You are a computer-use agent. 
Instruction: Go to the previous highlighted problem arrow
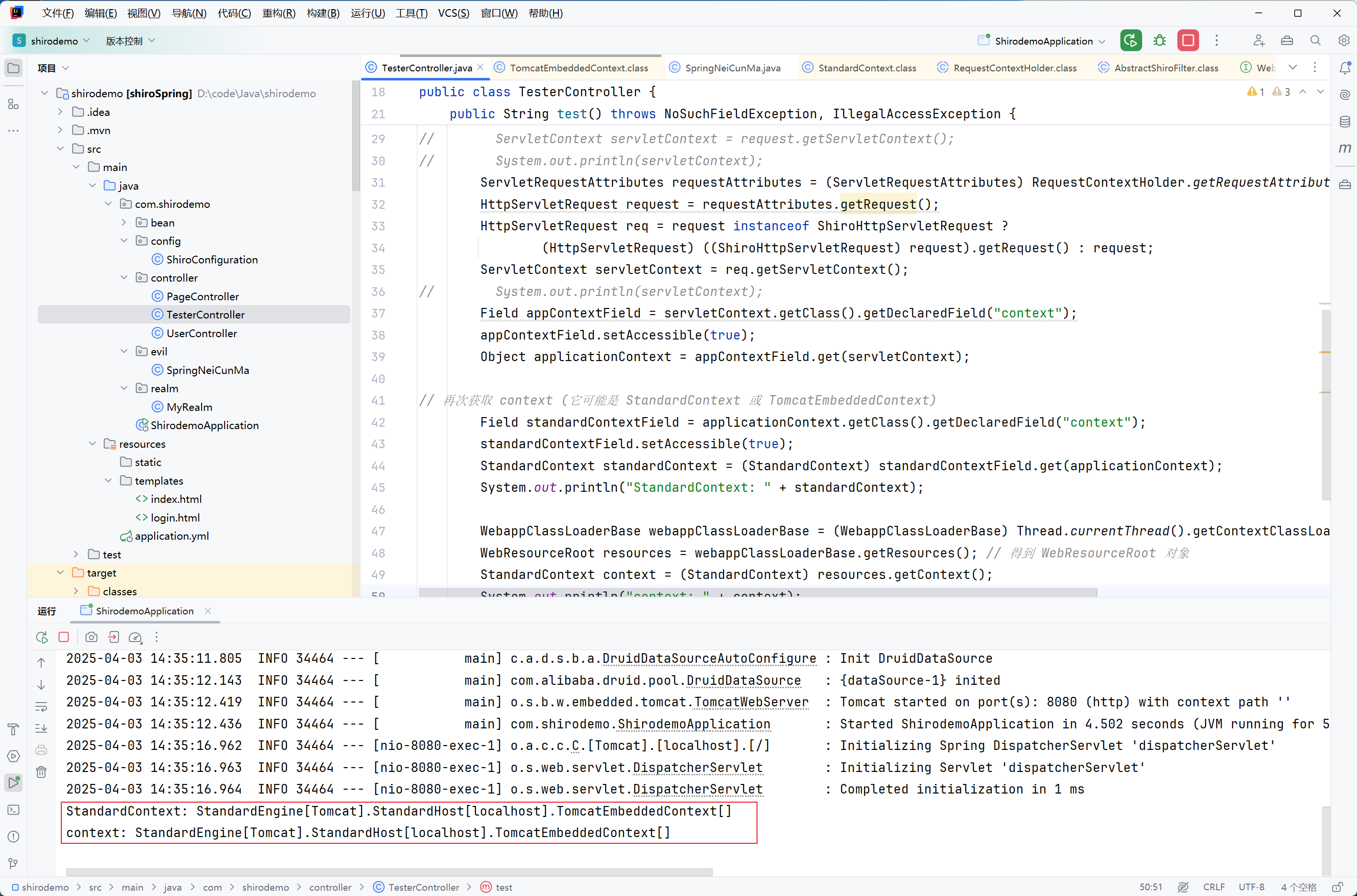click(1303, 92)
